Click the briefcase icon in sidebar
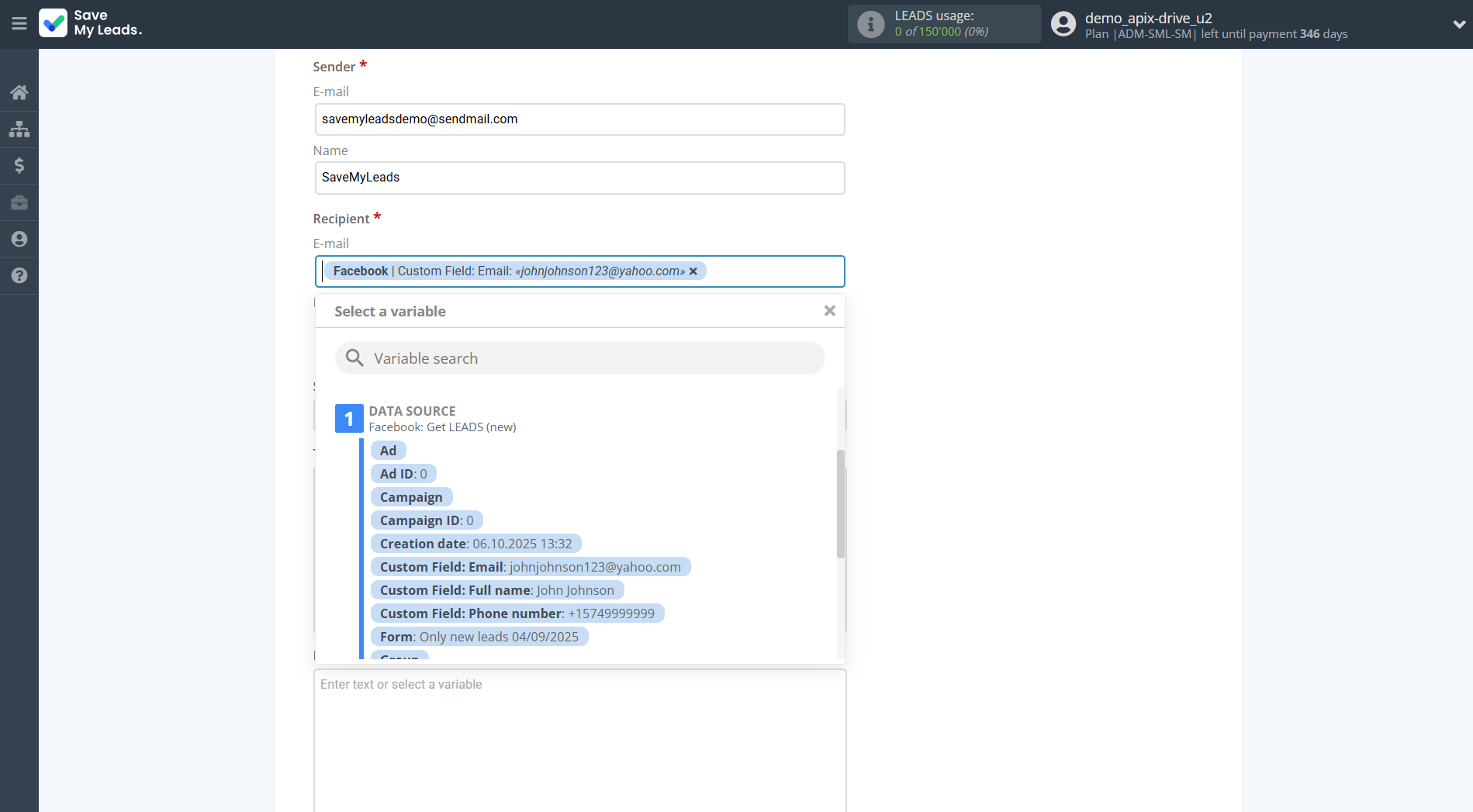Image resolution: width=1473 pixels, height=812 pixels. pos(19,202)
